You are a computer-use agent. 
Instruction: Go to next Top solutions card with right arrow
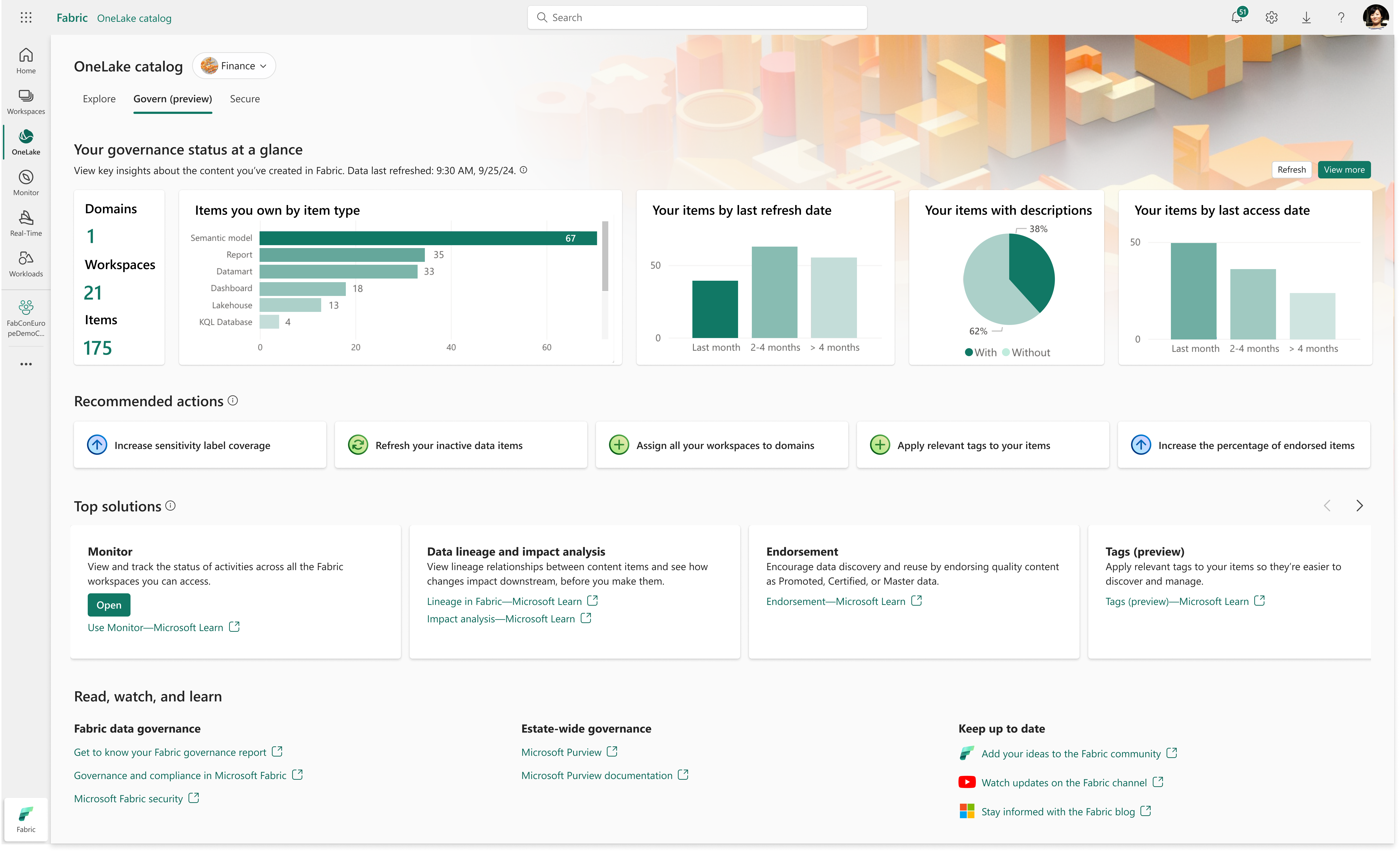point(1360,506)
